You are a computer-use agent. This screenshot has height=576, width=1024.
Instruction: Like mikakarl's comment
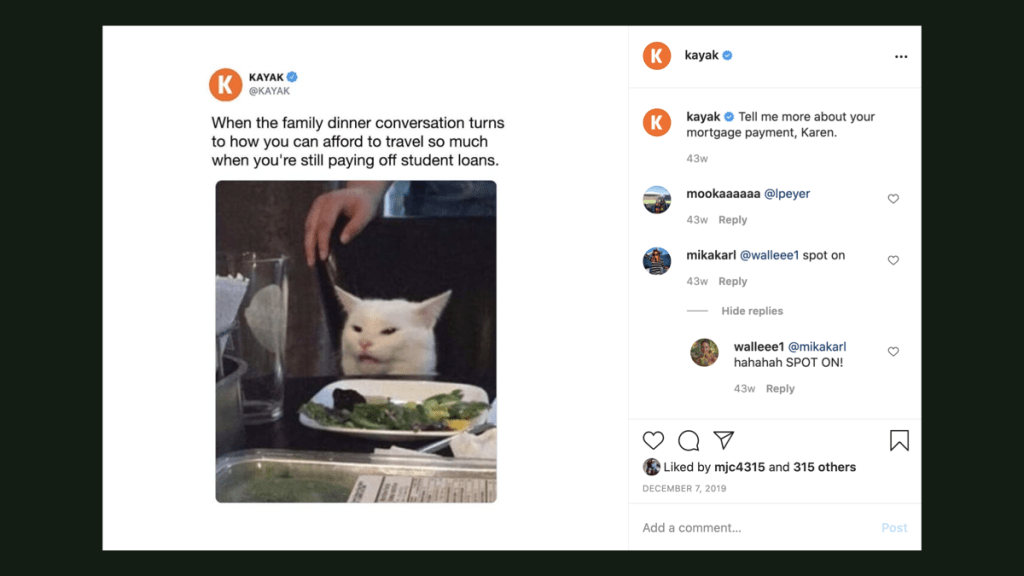tap(893, 260)
